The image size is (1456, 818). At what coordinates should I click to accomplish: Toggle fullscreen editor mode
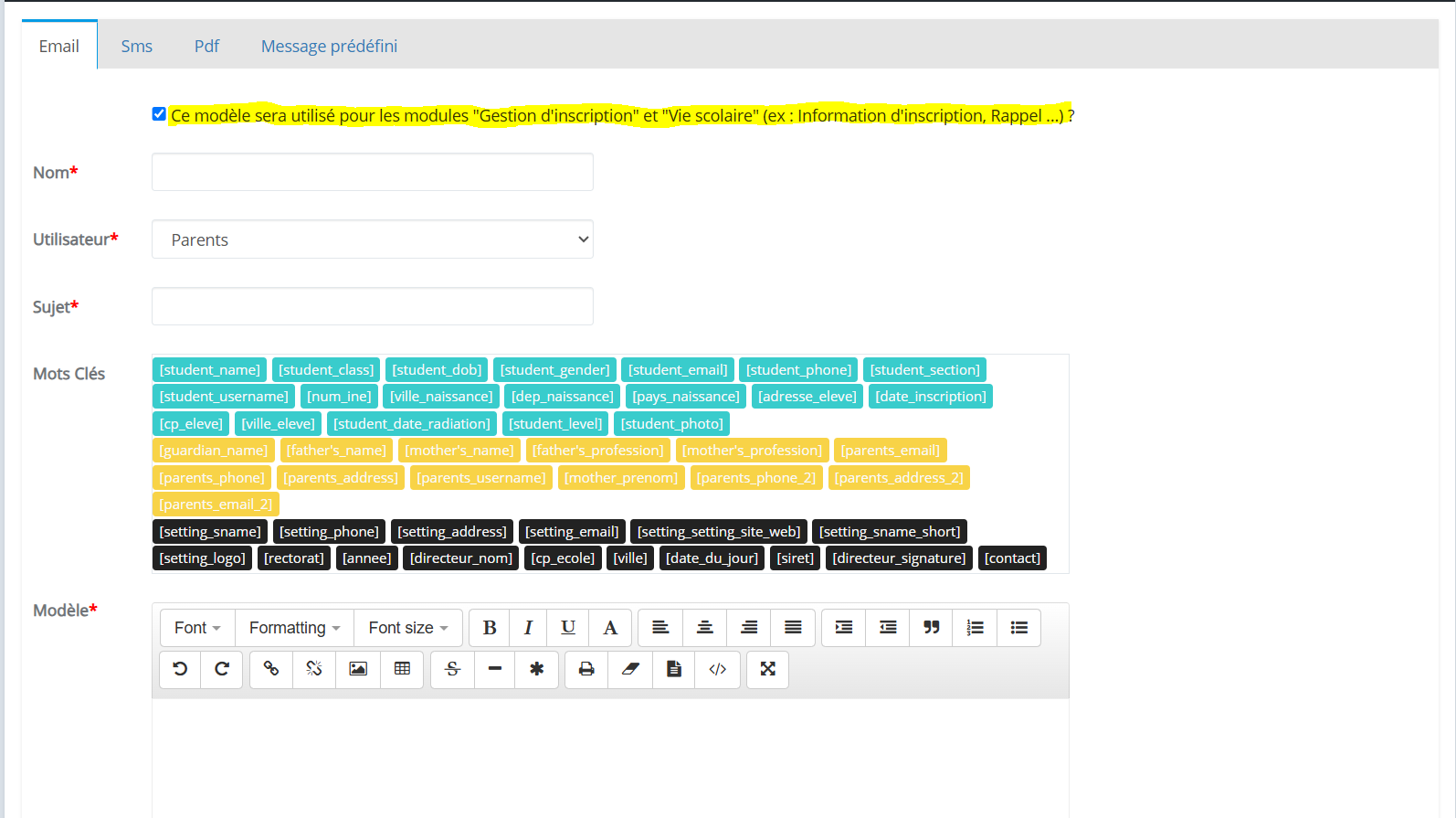pyautogui.click(x=768, y=669)
